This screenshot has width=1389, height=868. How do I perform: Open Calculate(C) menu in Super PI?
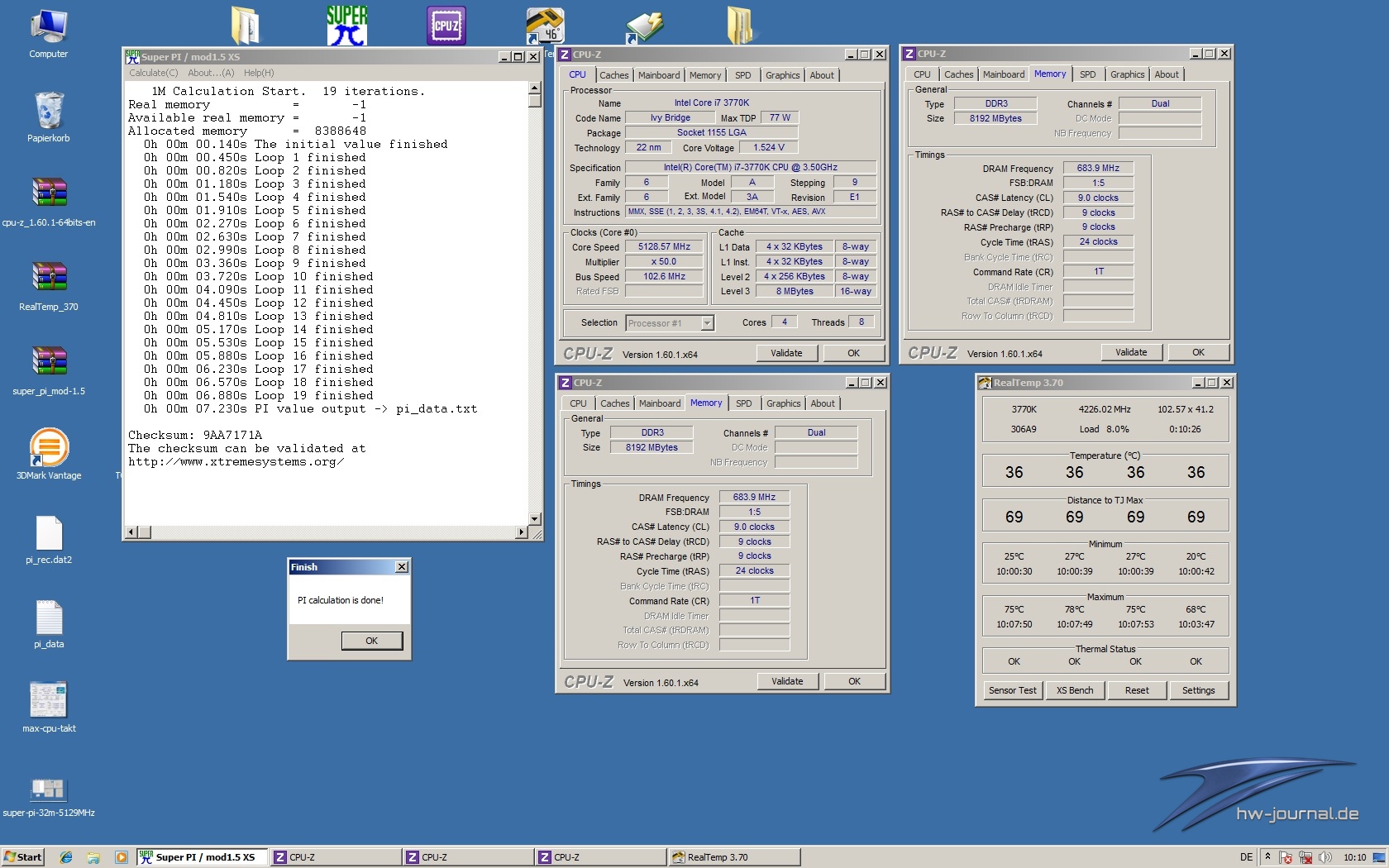click(153, 73)
